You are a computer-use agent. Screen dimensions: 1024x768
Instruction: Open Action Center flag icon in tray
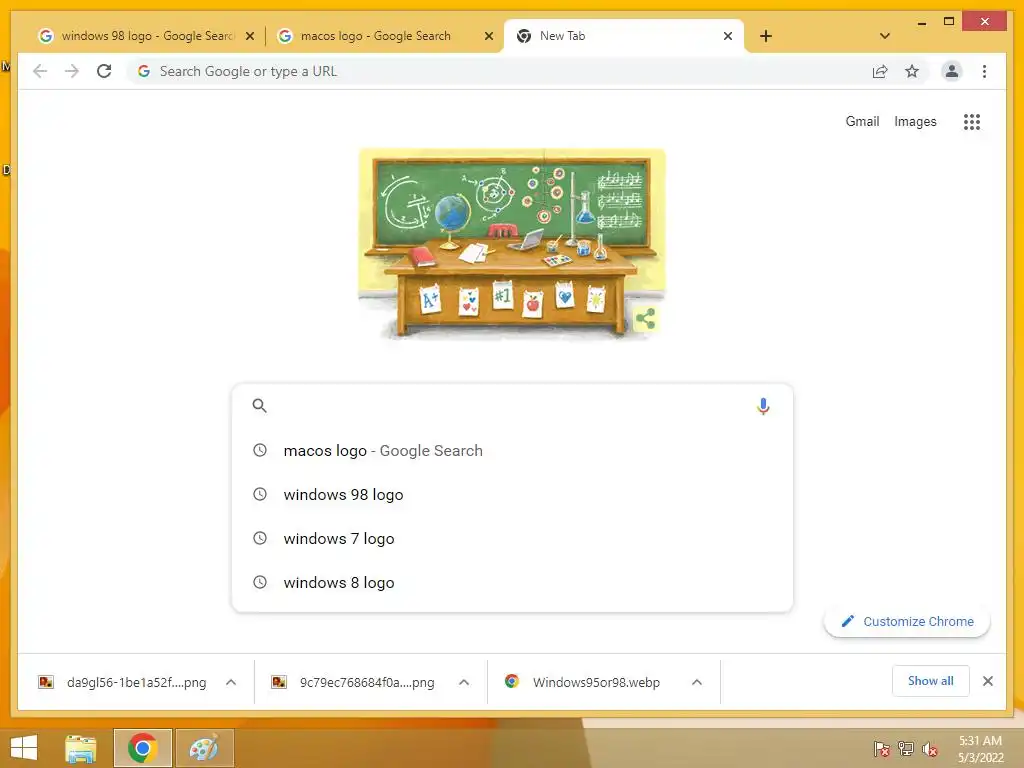[881, 749]
